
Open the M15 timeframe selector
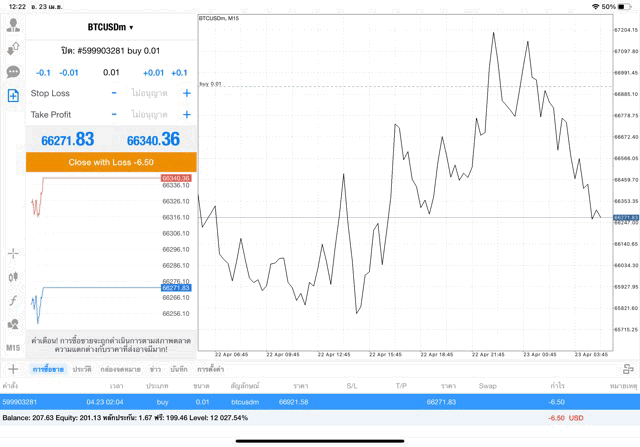(13, 347)
